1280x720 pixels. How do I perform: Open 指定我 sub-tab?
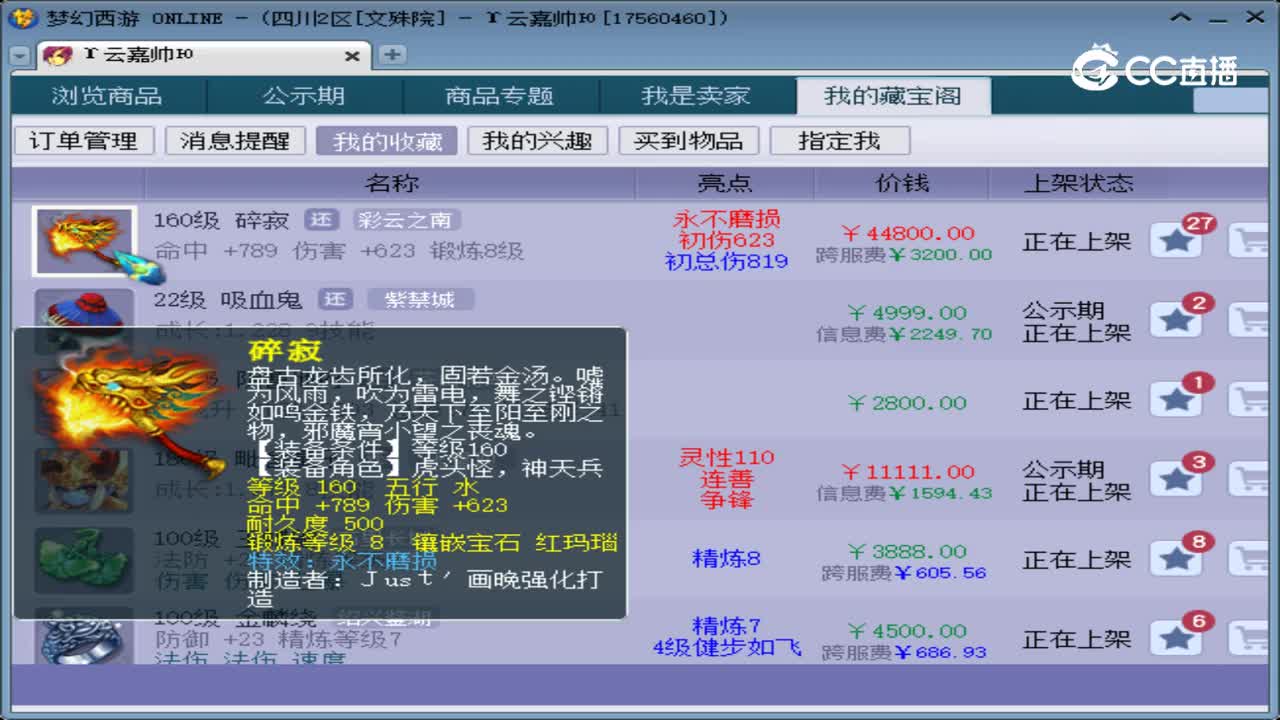point(840,141)
